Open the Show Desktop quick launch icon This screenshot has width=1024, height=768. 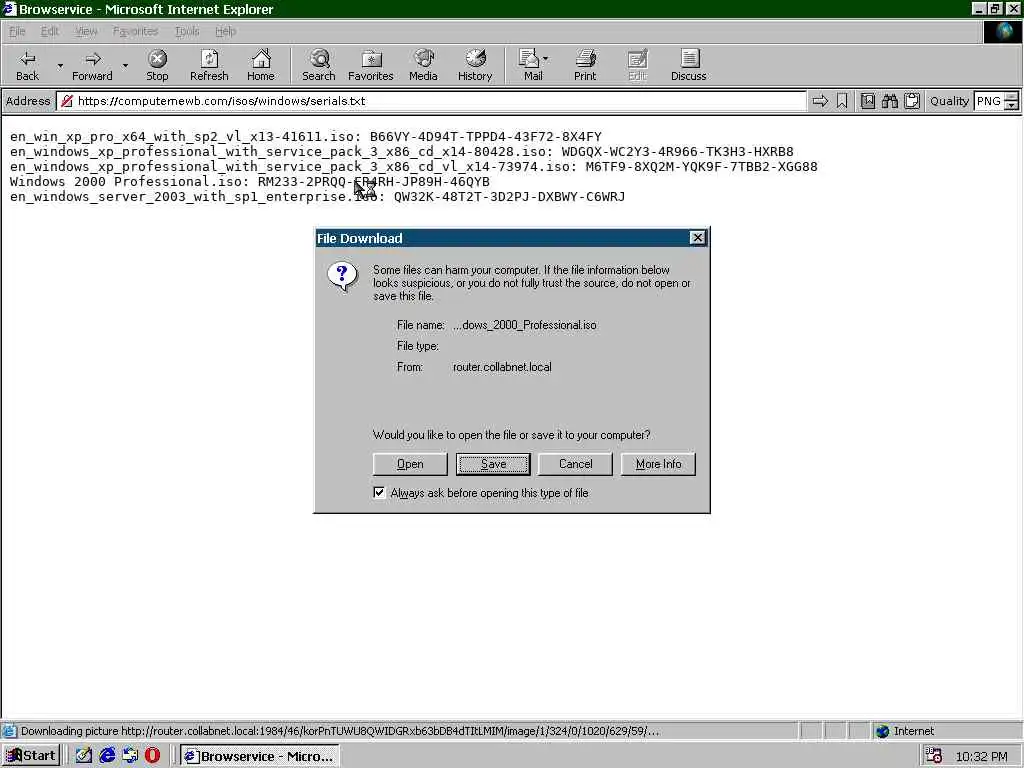point(84,756)
